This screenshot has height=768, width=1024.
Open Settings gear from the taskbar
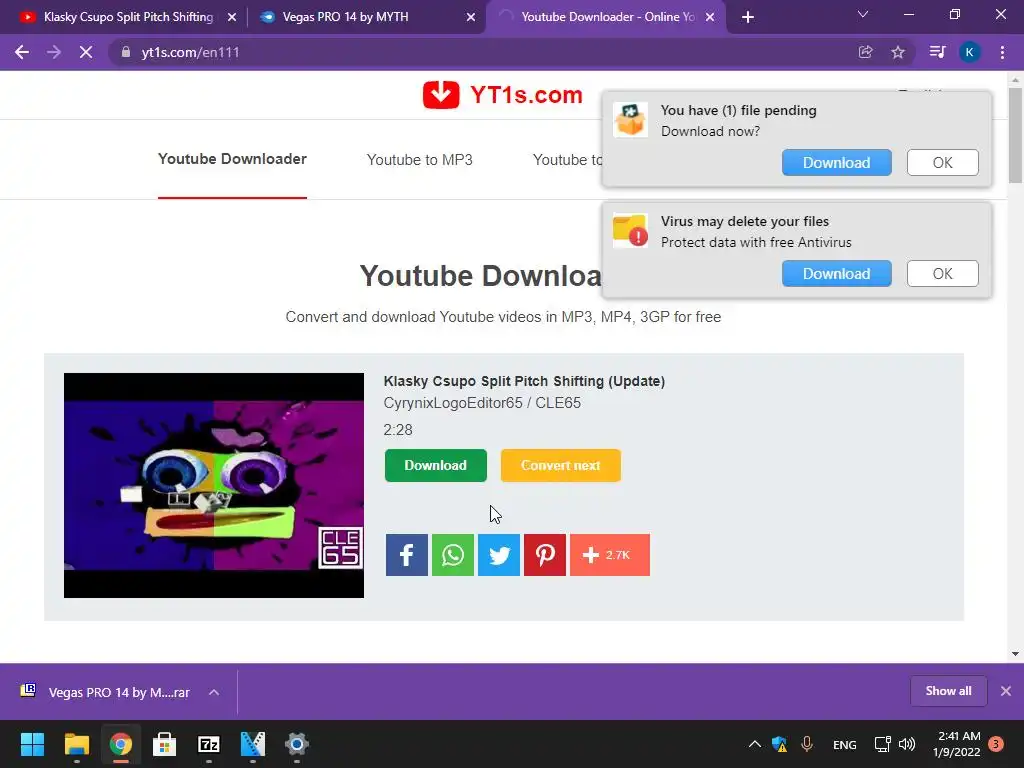click(296, 744)
